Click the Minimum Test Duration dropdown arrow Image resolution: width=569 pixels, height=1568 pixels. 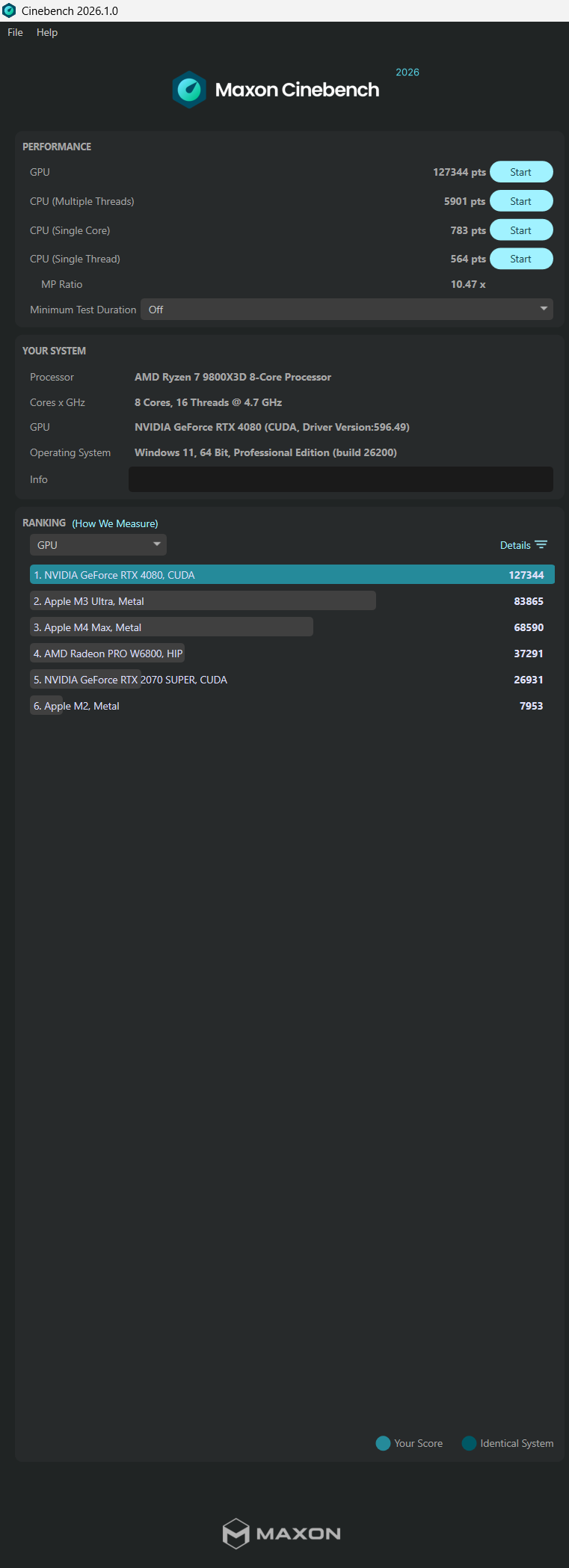click(544, 309)
